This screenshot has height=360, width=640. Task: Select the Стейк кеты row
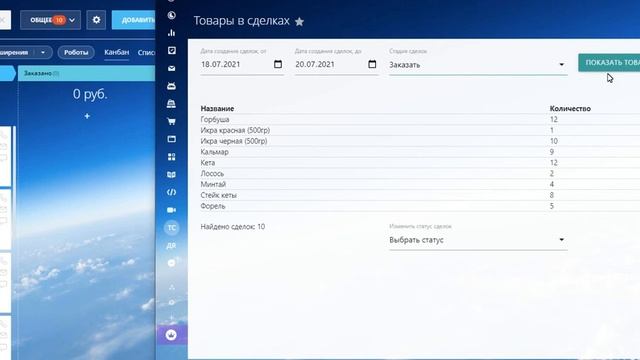point(420,195)
